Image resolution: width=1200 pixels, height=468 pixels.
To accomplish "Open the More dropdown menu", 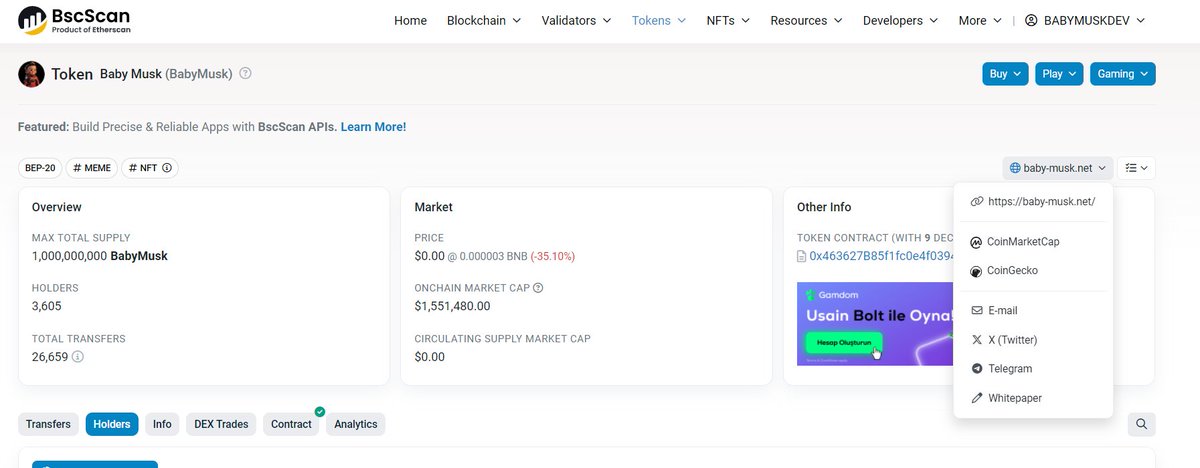I will click(x=980, y=21).
